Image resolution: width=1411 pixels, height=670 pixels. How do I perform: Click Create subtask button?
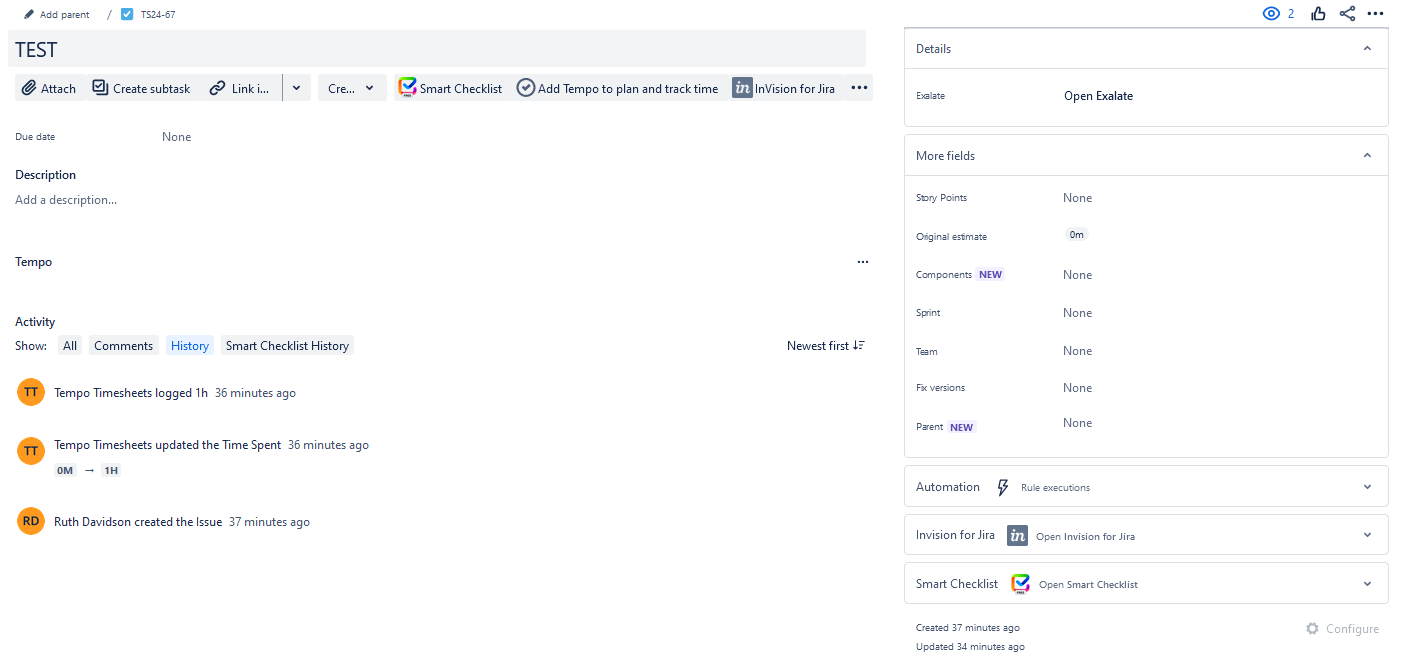[x=141, y=88]
